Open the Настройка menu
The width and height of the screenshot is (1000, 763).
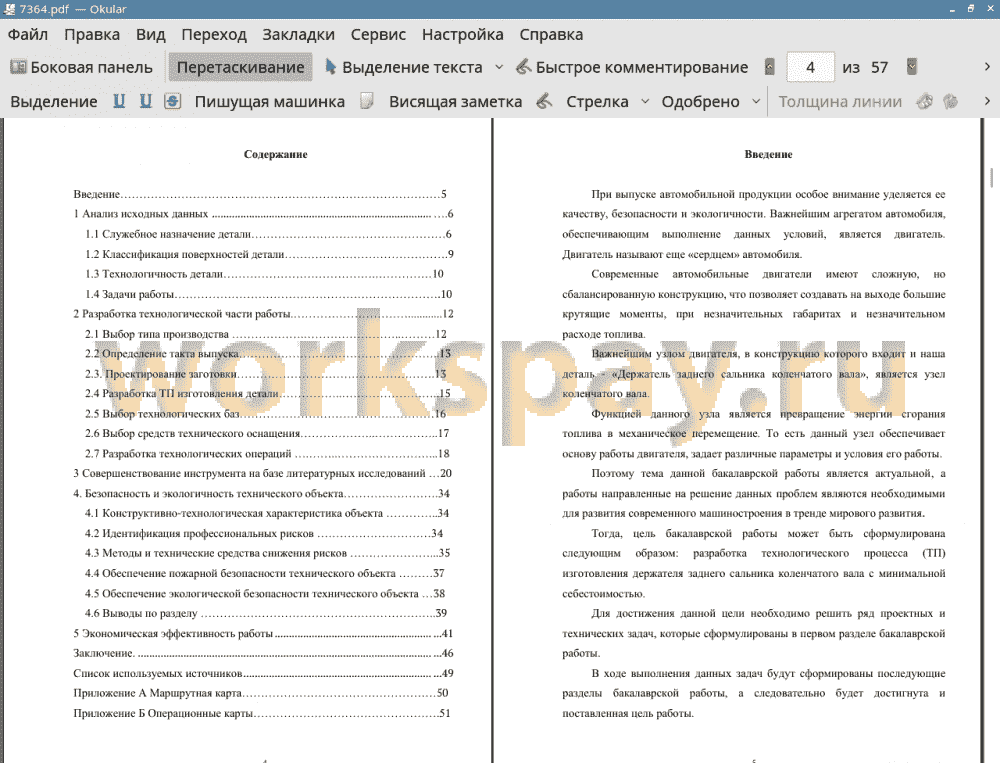pos(462,34)
